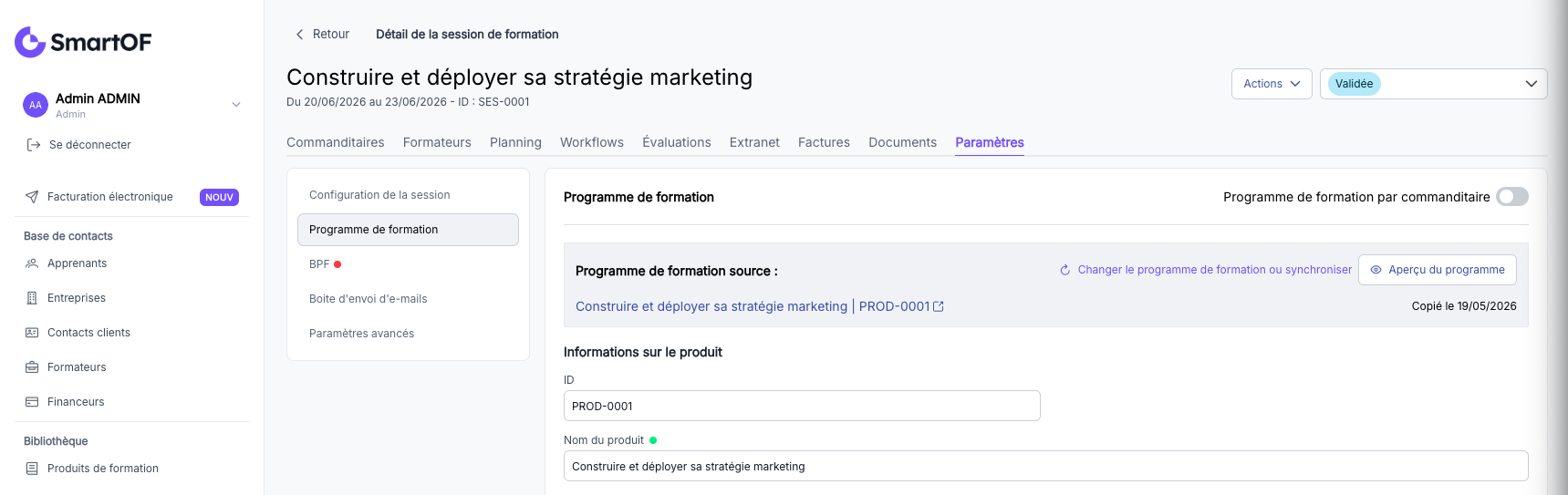
Task: Expand the Admin ADMIN account menu
Action: (236, 105)
